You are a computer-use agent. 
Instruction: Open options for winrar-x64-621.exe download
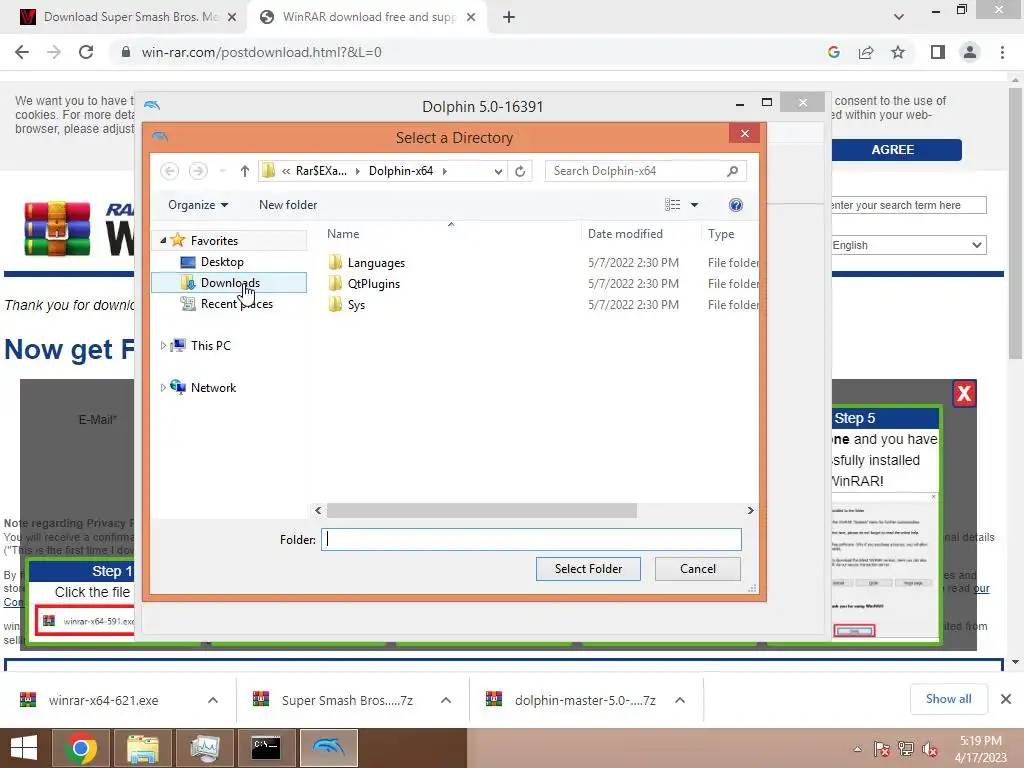213,700
